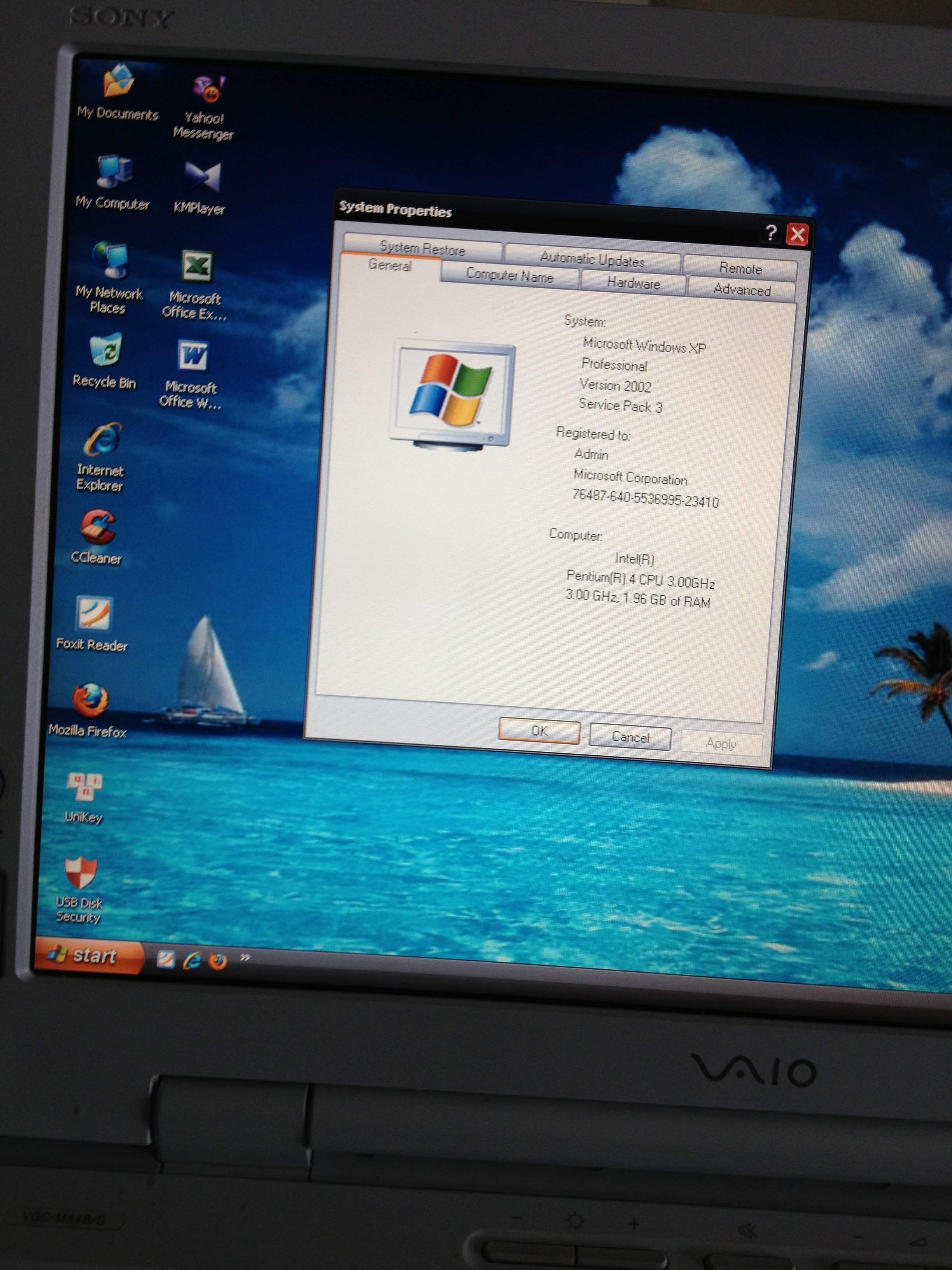
Task: Click the 'Service Pack 3' text
Action: [620, 405]
